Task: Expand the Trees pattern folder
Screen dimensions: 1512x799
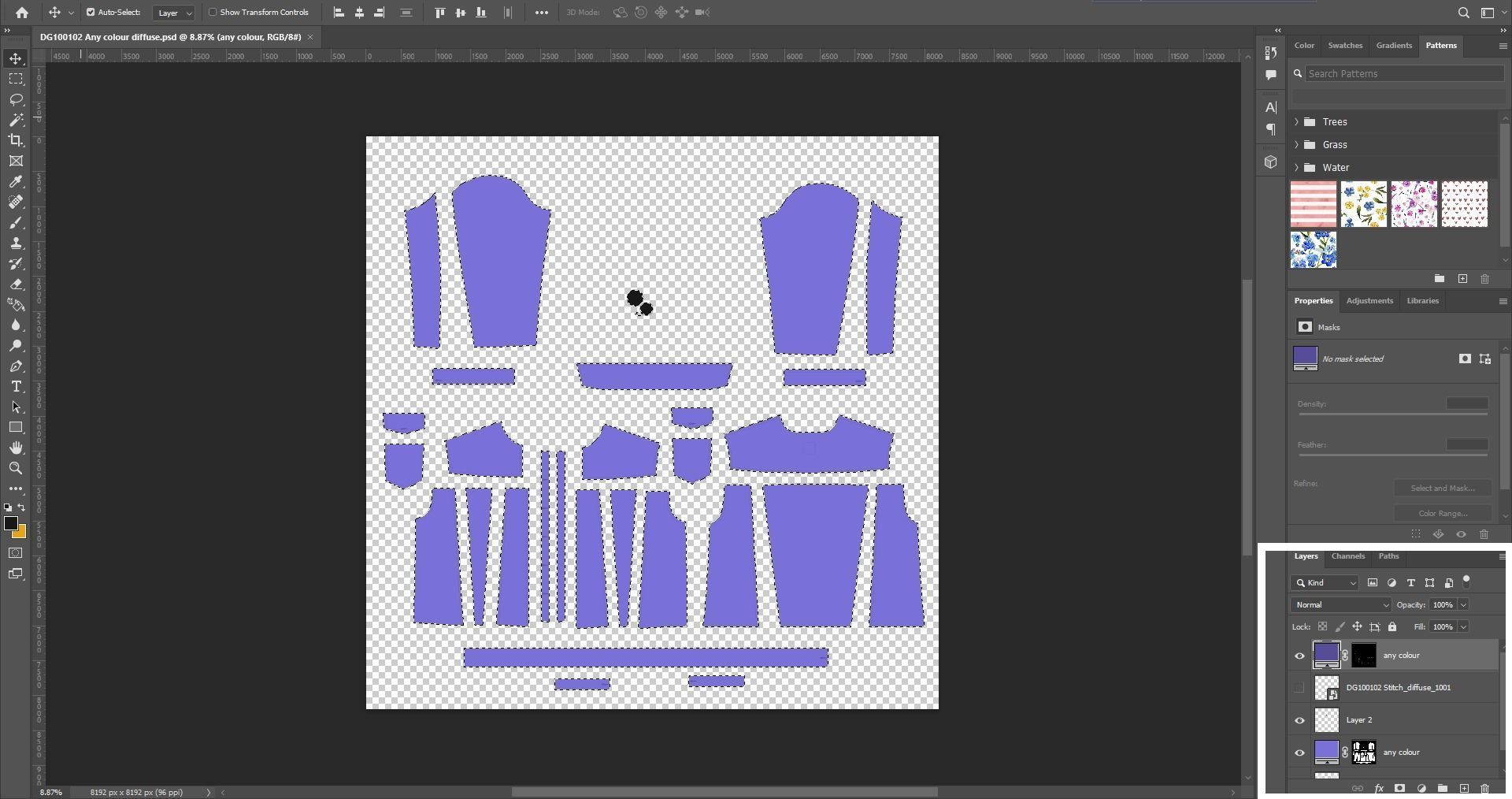Action: (x=1296, y=122)
